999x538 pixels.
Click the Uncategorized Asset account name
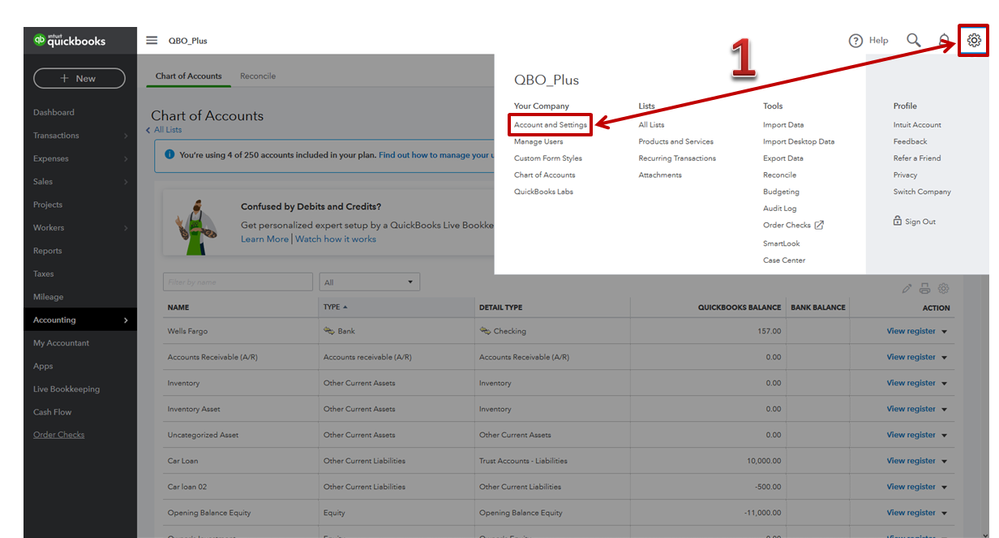(203, 435)
